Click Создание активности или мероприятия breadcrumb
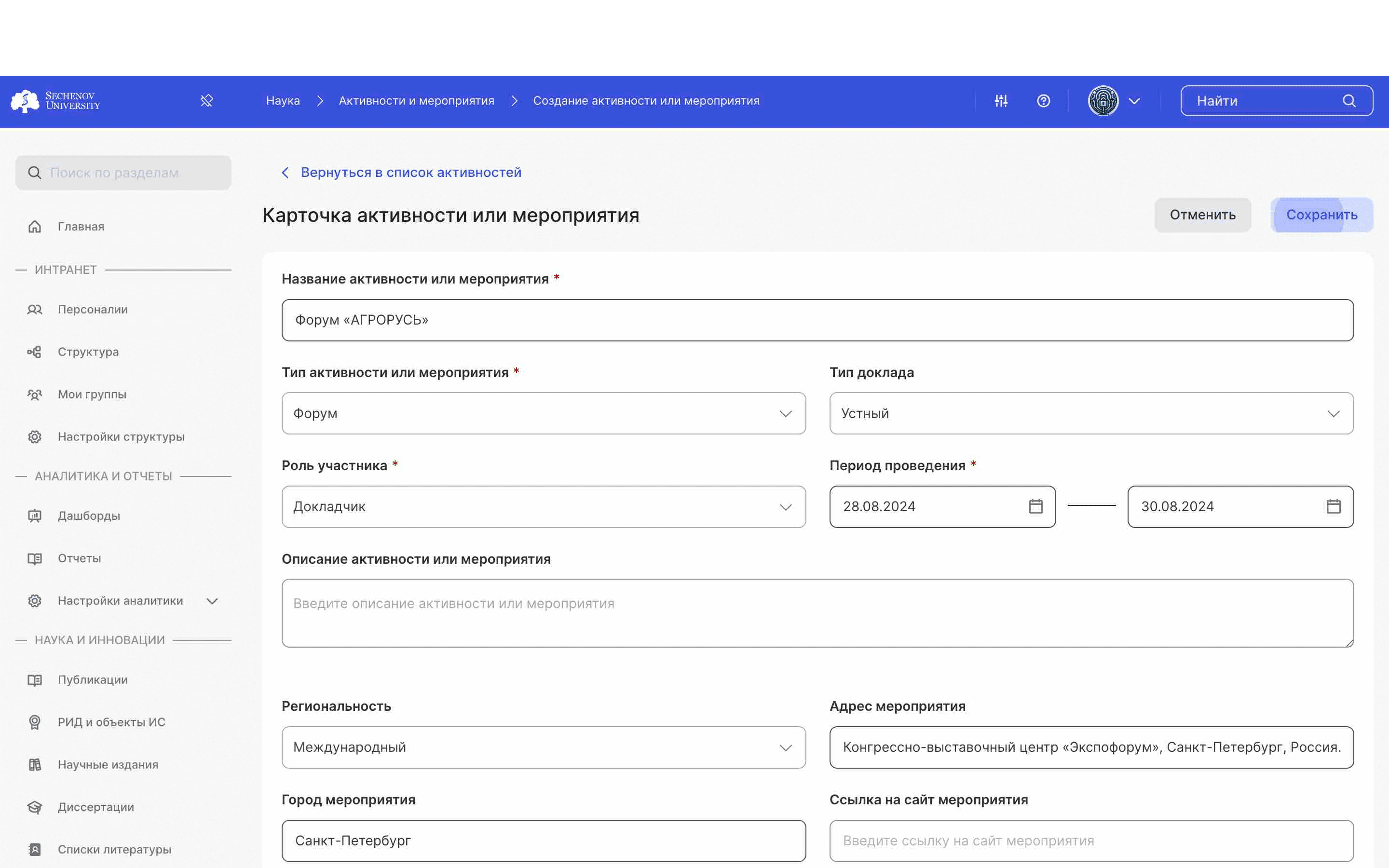 [646, 101]
